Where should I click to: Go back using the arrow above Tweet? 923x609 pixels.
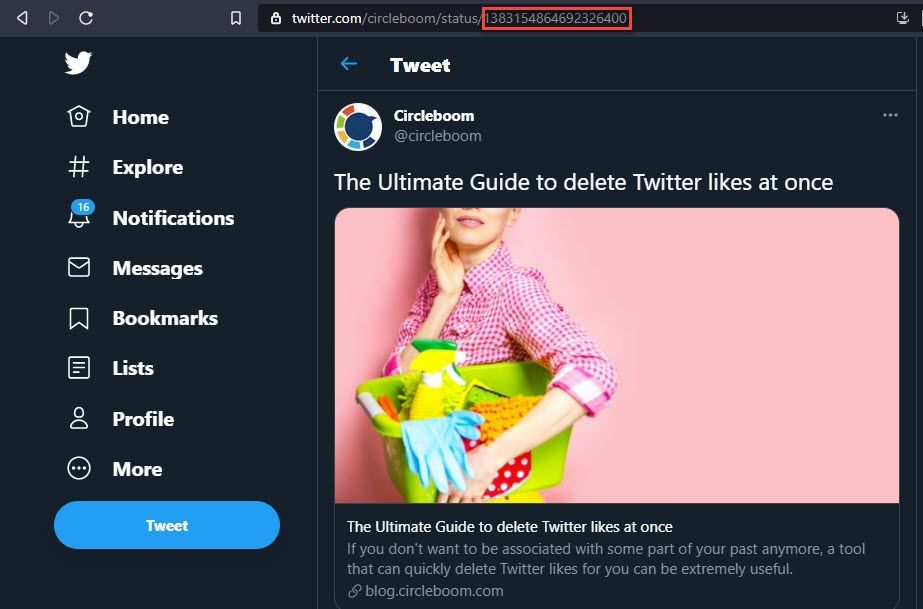(x=348, y=64)
